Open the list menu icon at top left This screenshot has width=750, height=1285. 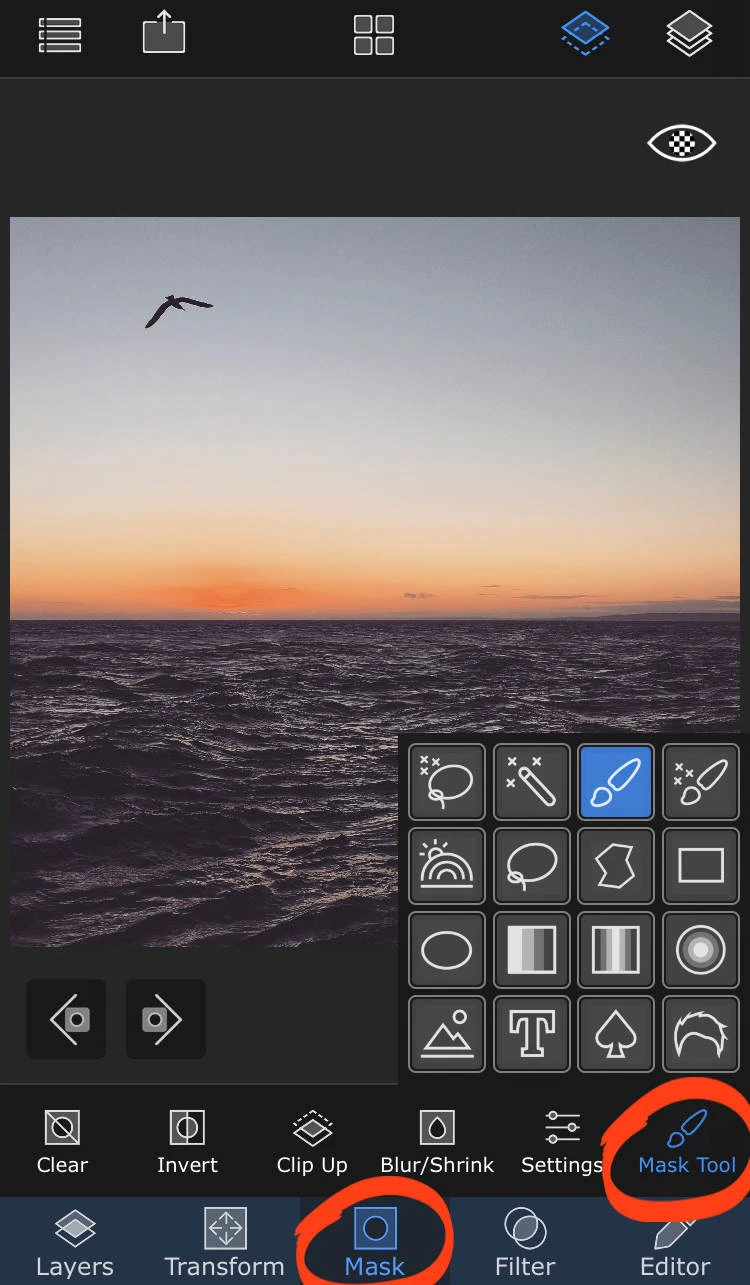pos(60,34)
